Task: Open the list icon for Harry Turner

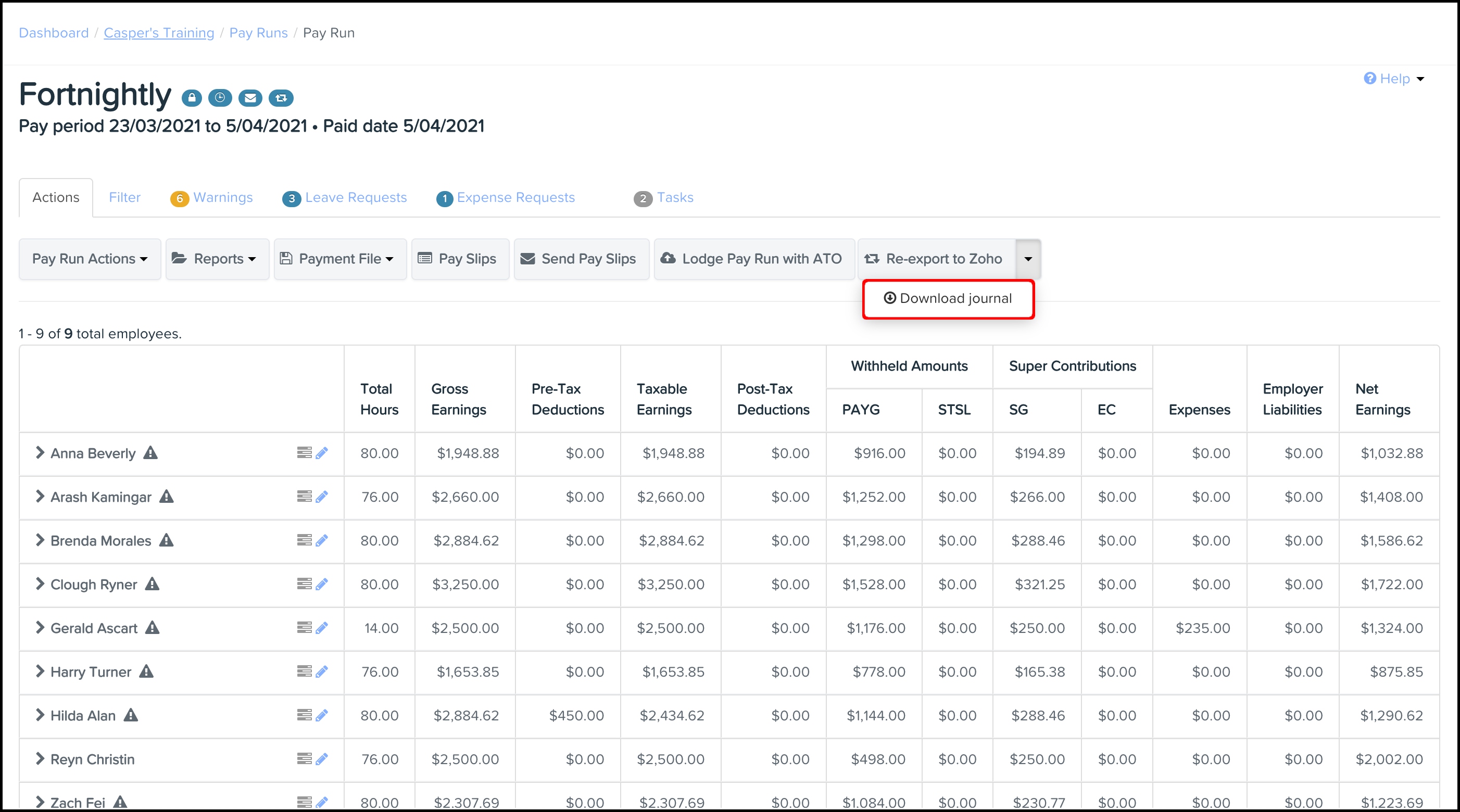Action: click(x=305, y=671)
